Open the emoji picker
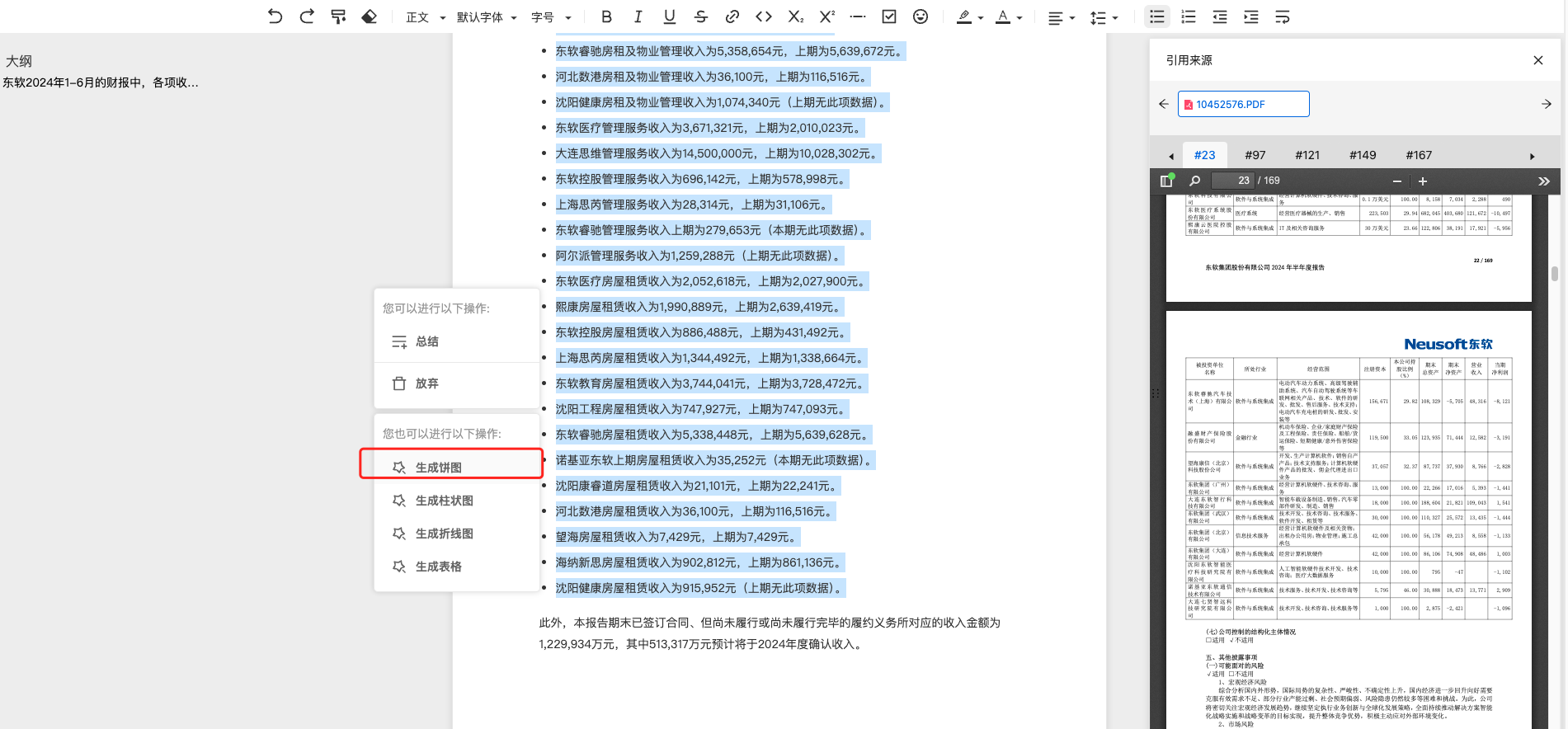Image resolution: width=1568 pixels, height=729 pixels. (x=921, y=16)
